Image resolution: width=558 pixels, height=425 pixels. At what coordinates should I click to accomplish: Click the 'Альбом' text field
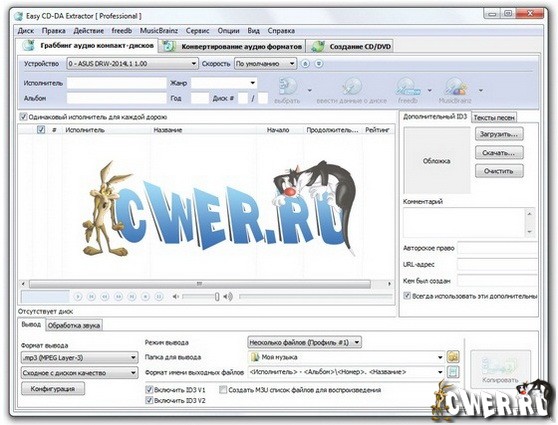tap(117, 98)
